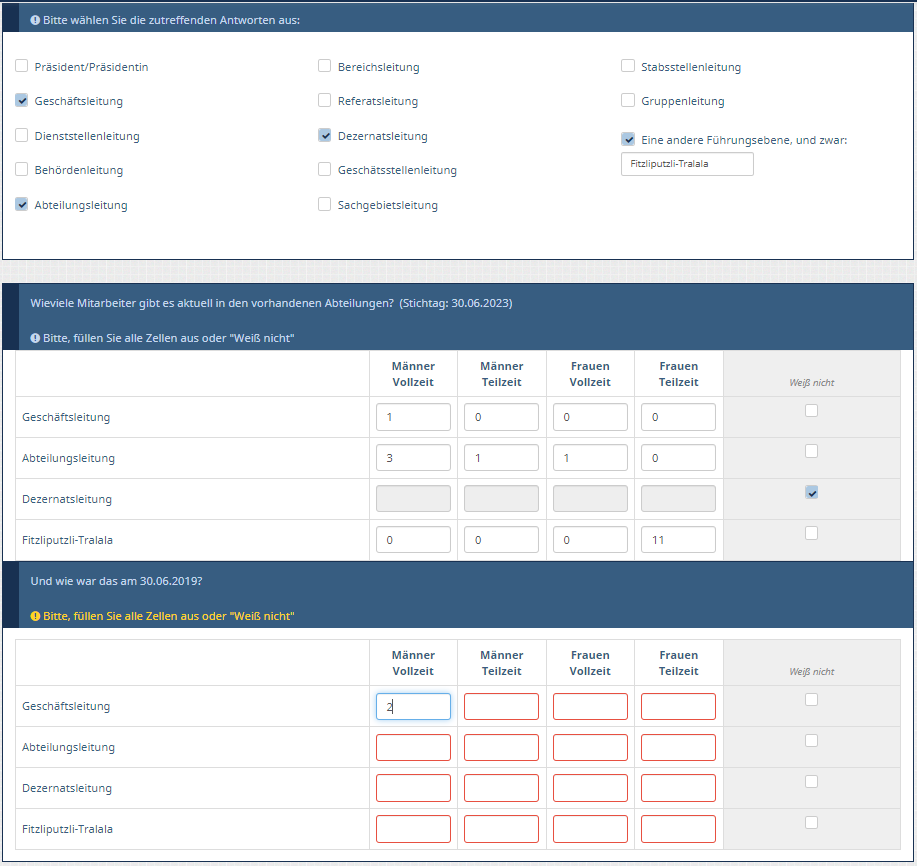Click 2023 Abteilungsleitung Männer Teilzeit field
This screenshot has height=866, width=917.
click(x=501, y=458)
